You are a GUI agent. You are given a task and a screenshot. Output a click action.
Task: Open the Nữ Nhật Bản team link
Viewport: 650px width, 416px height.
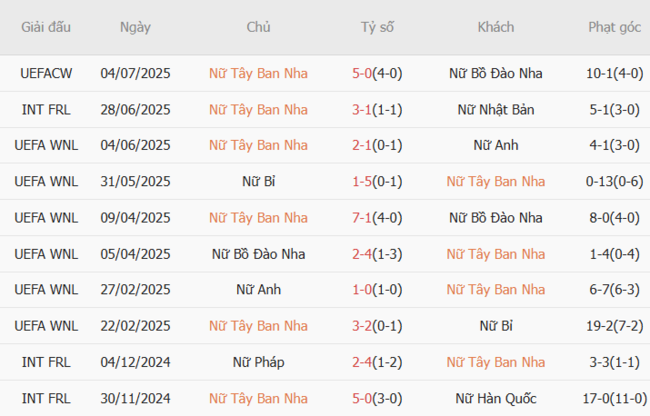496,109
